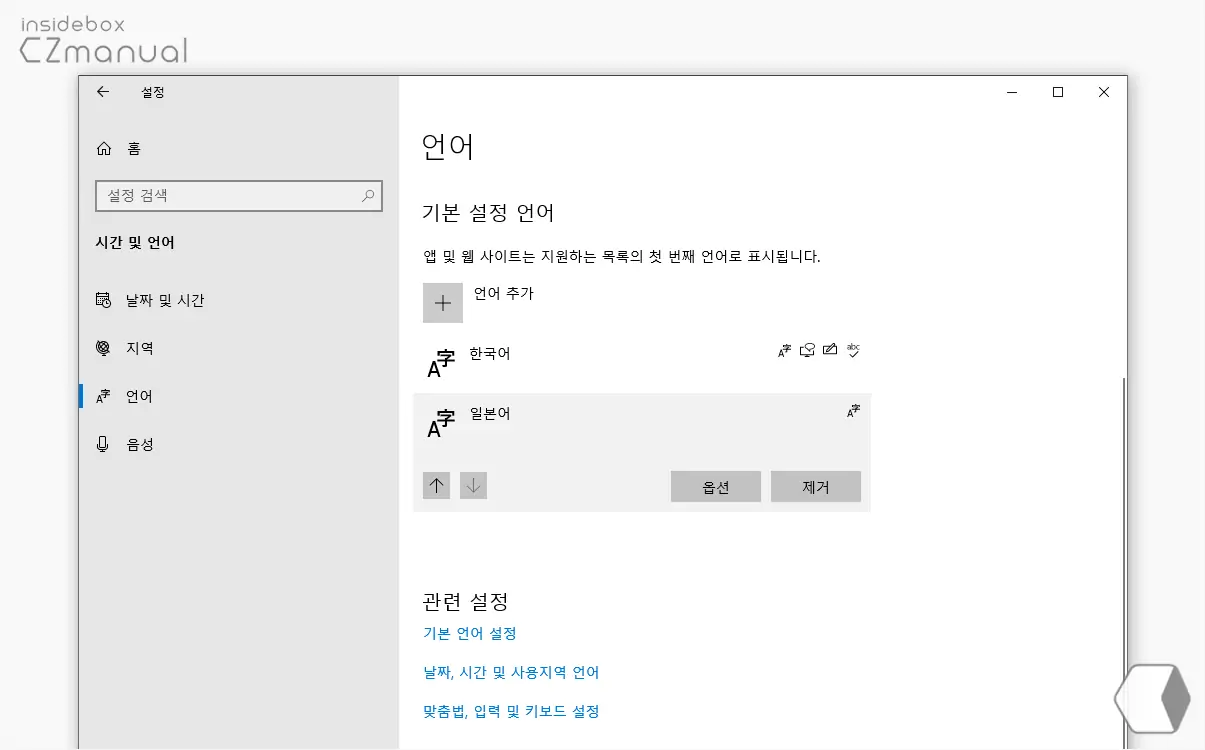The height and width of the screenshot is (750, 1205).
Task: Click the down arrow for 일본어
Action: tap(473, 485)
